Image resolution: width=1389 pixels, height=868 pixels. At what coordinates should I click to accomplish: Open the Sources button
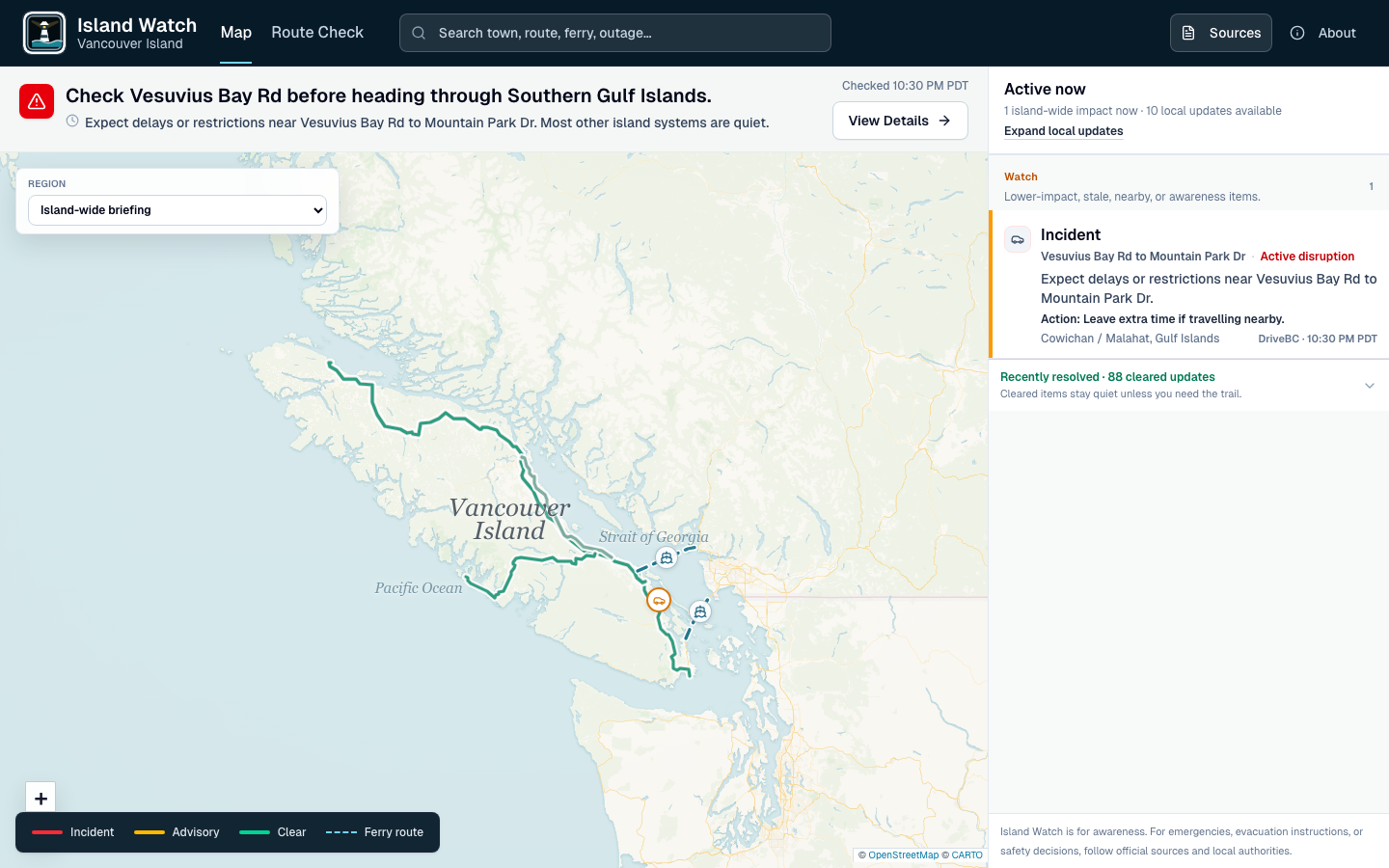(x=1221, y=33)
